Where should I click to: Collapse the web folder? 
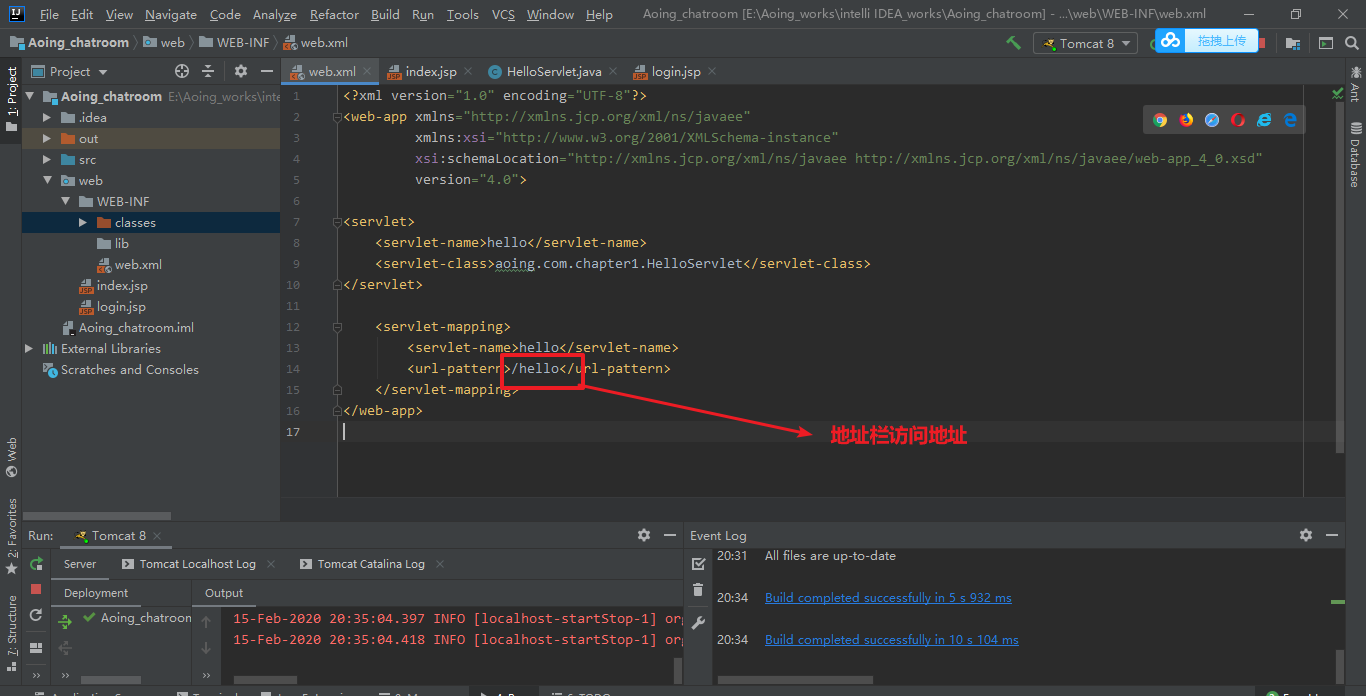pyautogui.click(x=47, y=181)
